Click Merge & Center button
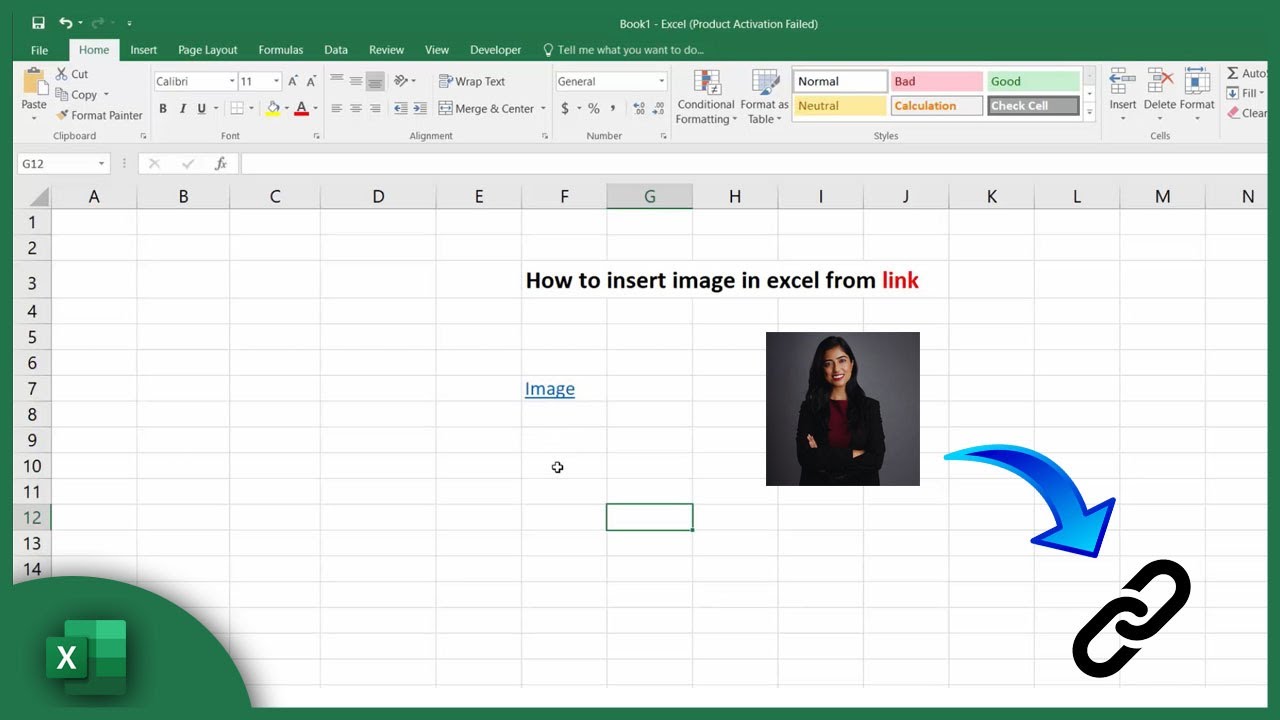 click(x=486, y=108)
